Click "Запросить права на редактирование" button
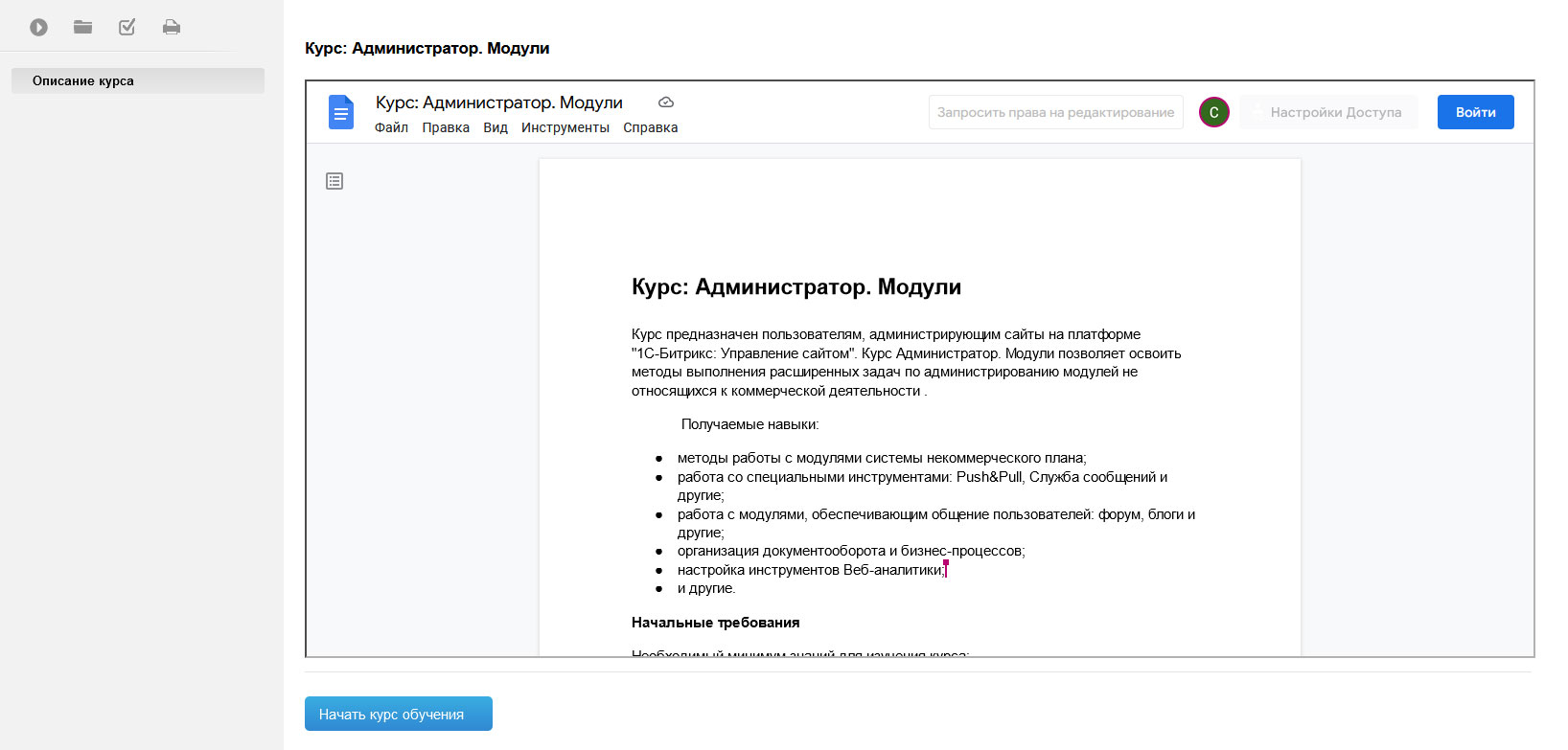Screen dimensions: 1568x750 pyautogui.click(x=1055, y=112)
